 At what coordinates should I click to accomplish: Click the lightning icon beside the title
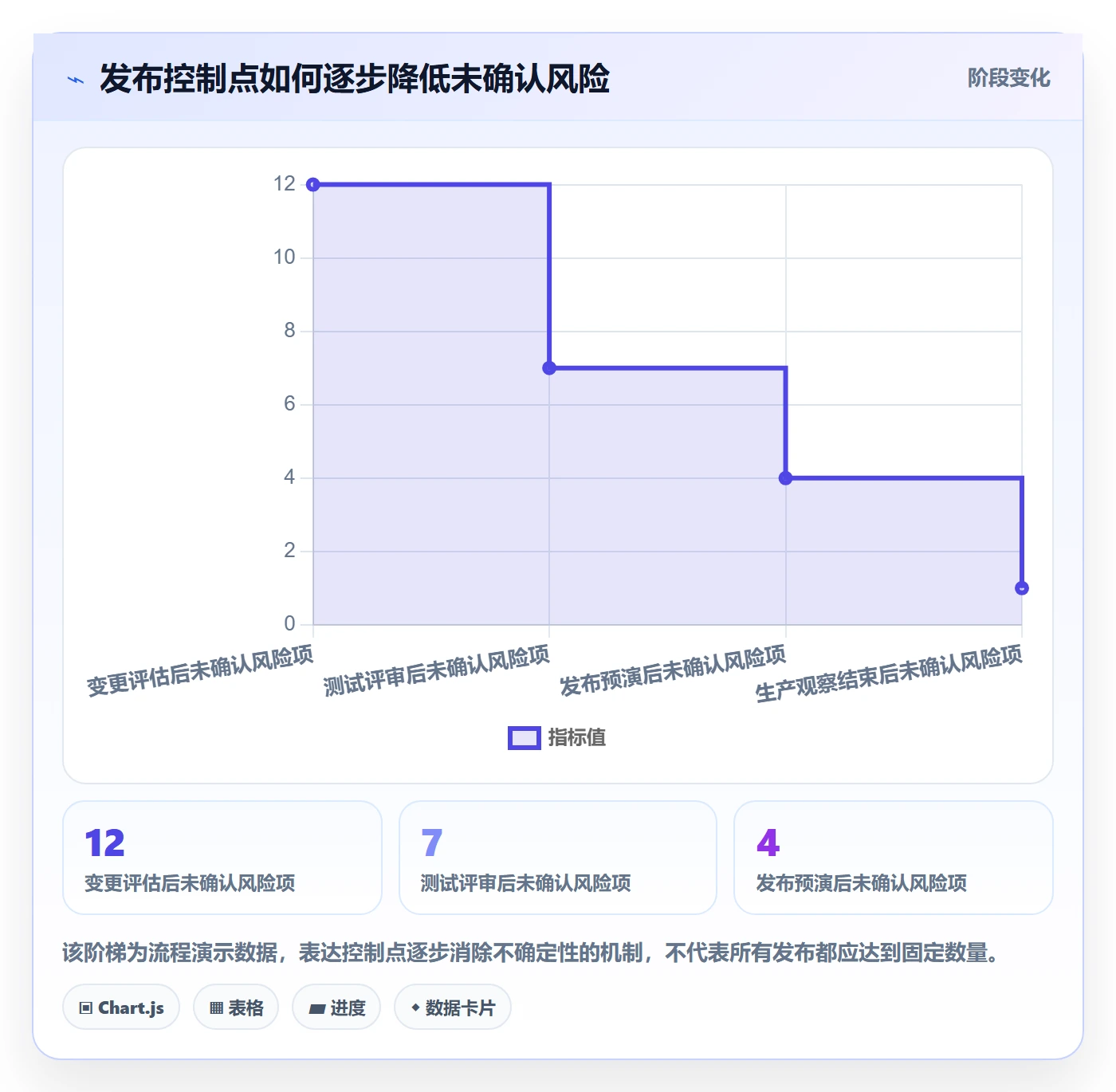point(76,80)
